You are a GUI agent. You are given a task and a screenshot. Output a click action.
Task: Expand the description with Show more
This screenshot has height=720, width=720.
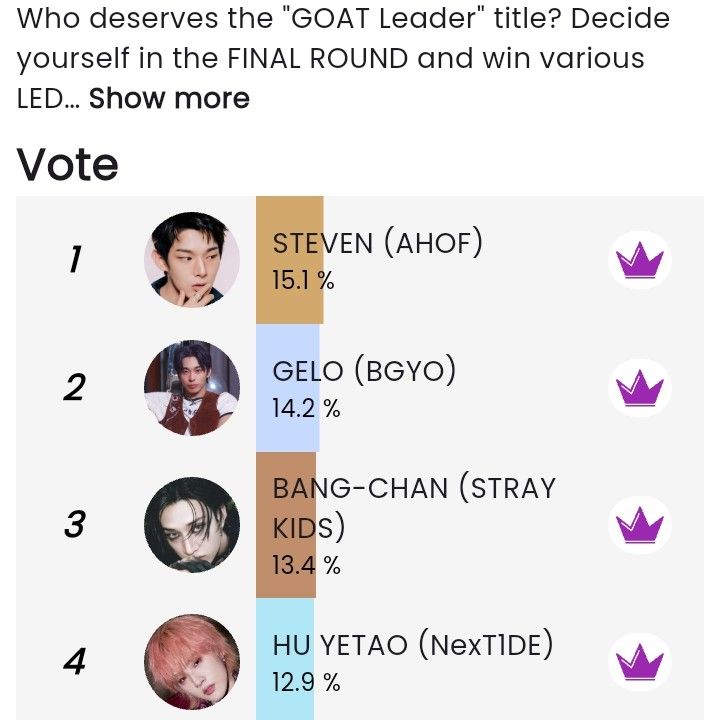(169, 99)
